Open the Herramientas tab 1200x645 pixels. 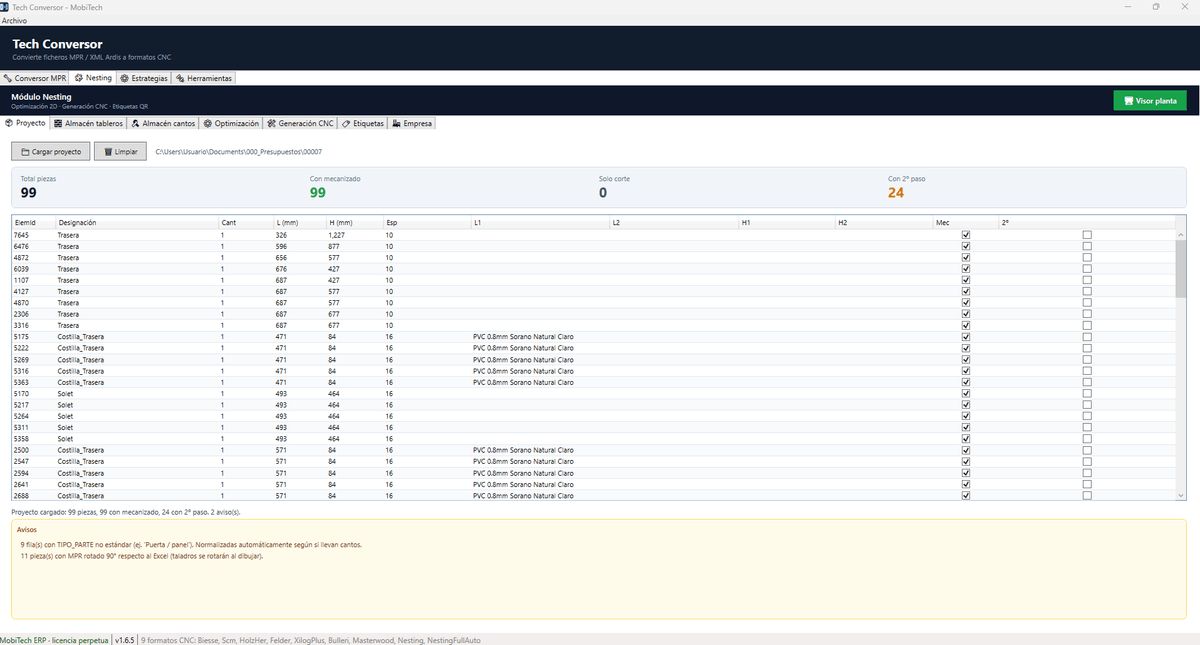tap(204, 78)
